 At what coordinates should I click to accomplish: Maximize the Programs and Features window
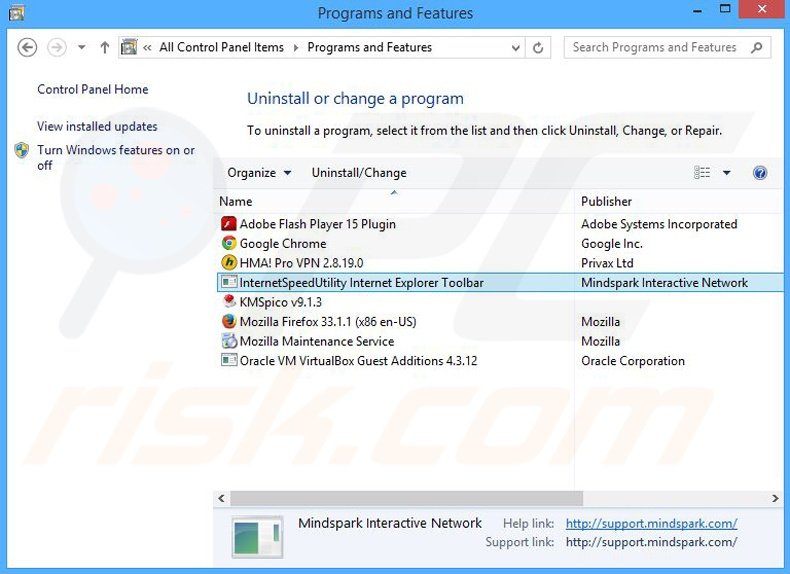click(x=725, y=10)
